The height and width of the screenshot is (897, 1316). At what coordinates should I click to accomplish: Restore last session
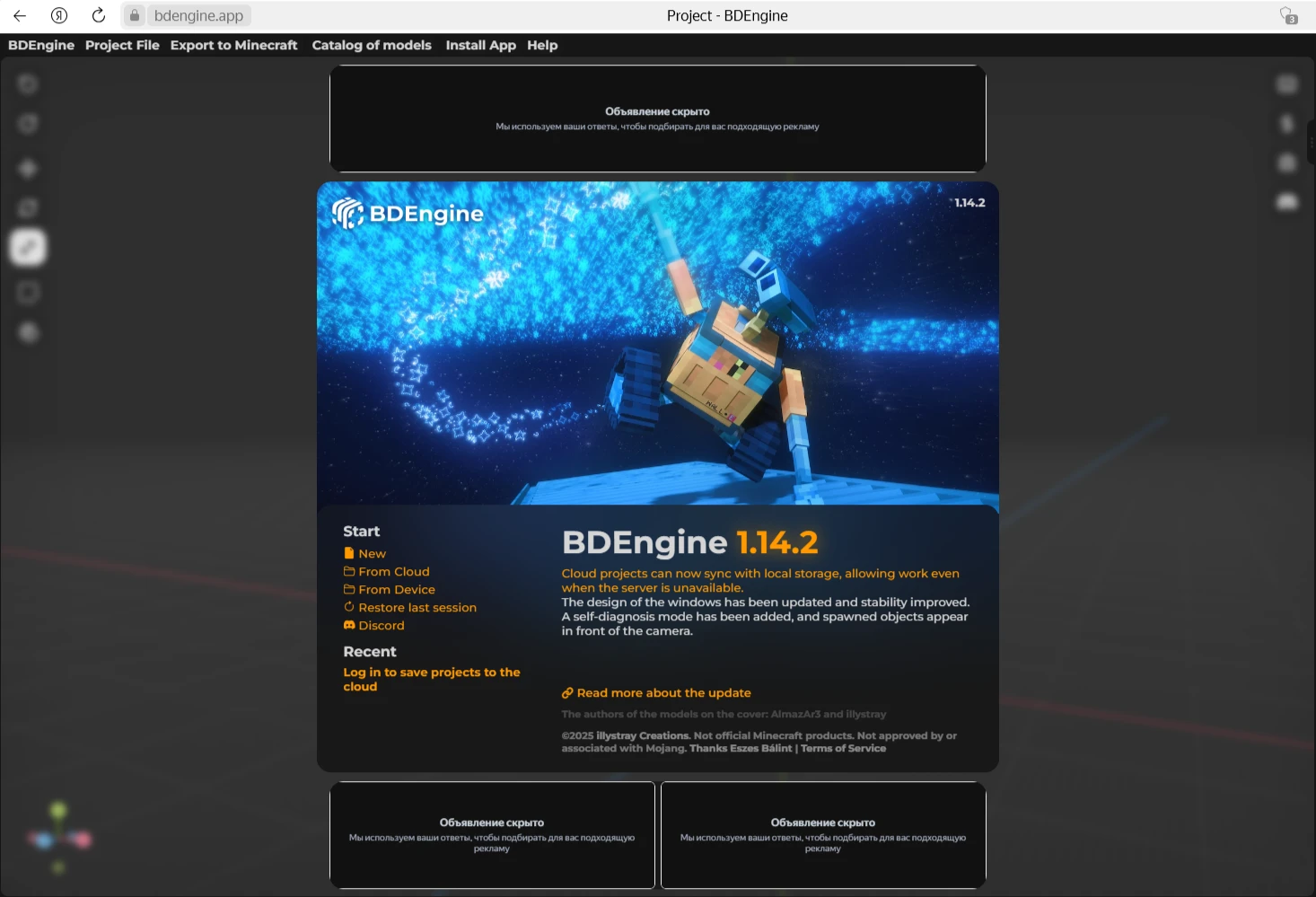click(x=410, y=608)
